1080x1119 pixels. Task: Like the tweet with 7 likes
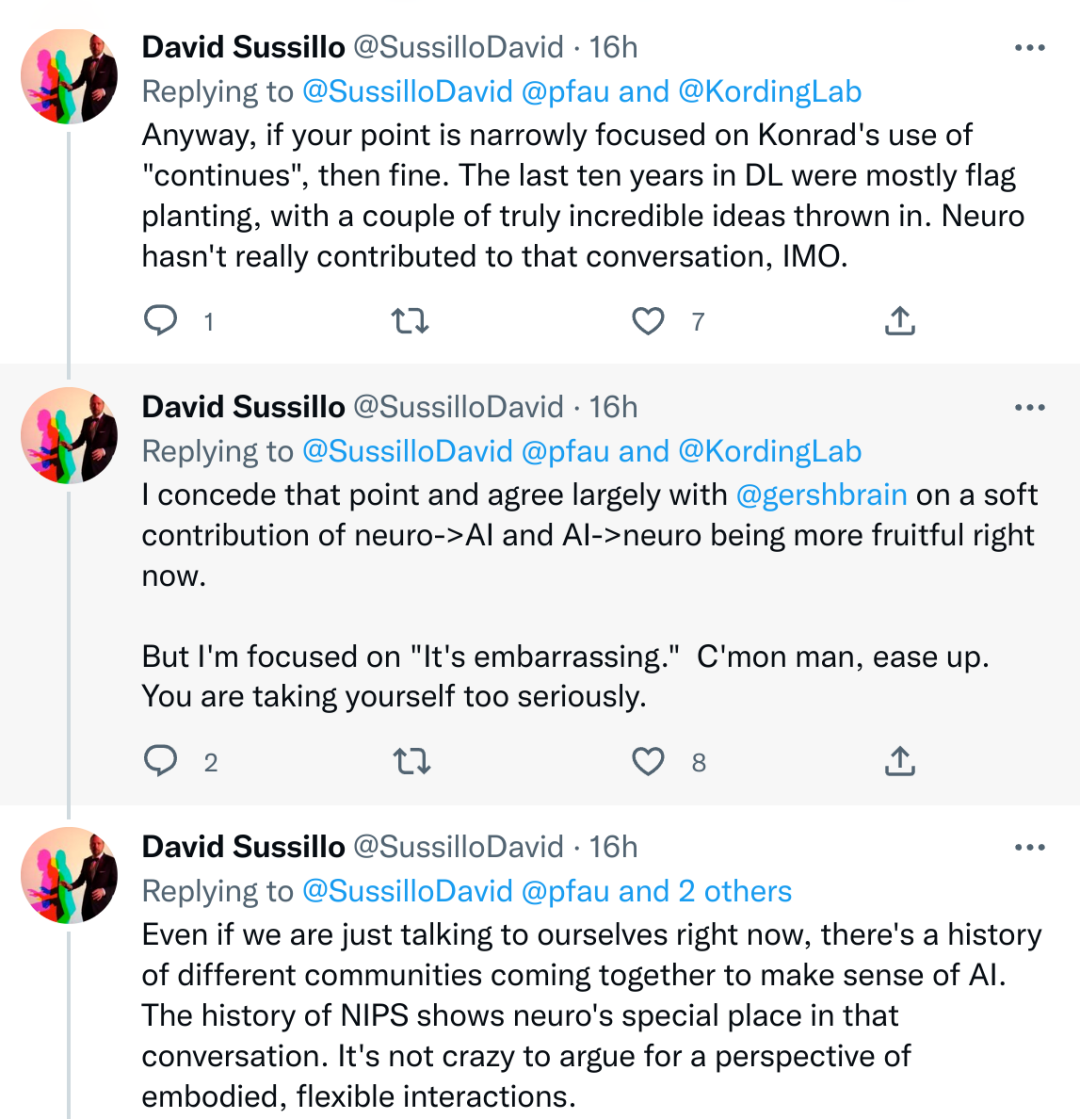650,320
